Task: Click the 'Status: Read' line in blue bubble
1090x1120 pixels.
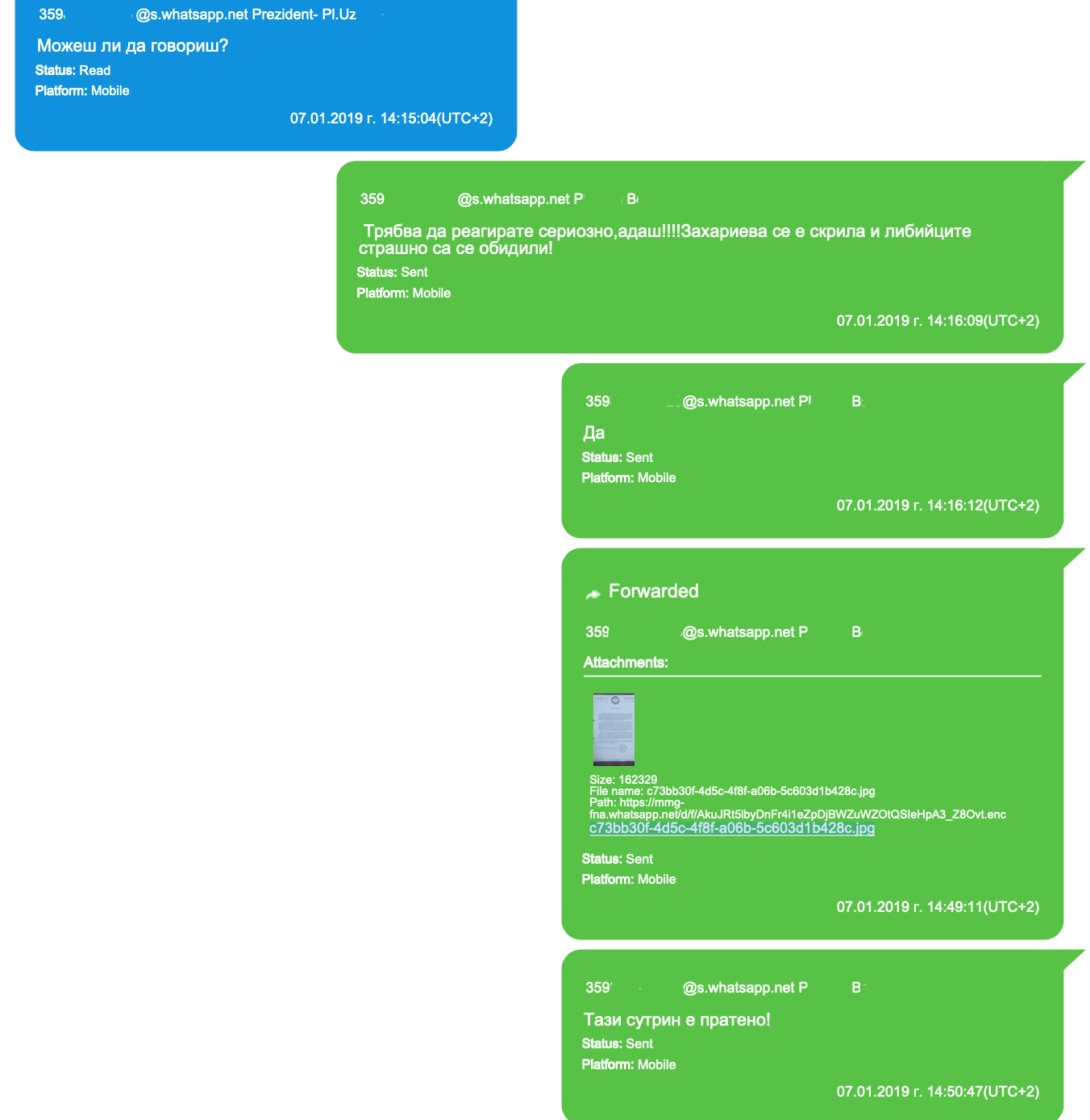Action: pyautogui.click(x=73, y=71)
